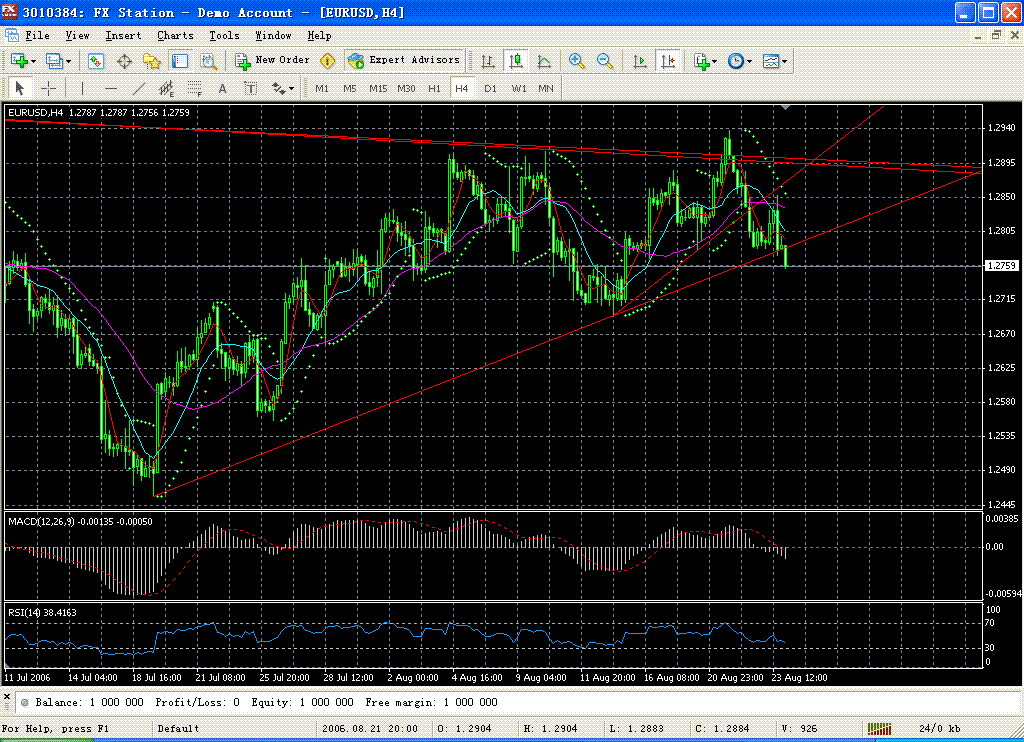Select the Fibonacci Retracement tool
Image resolution: width=1024 pixels, height=742 pixels.
click(194, 88)
